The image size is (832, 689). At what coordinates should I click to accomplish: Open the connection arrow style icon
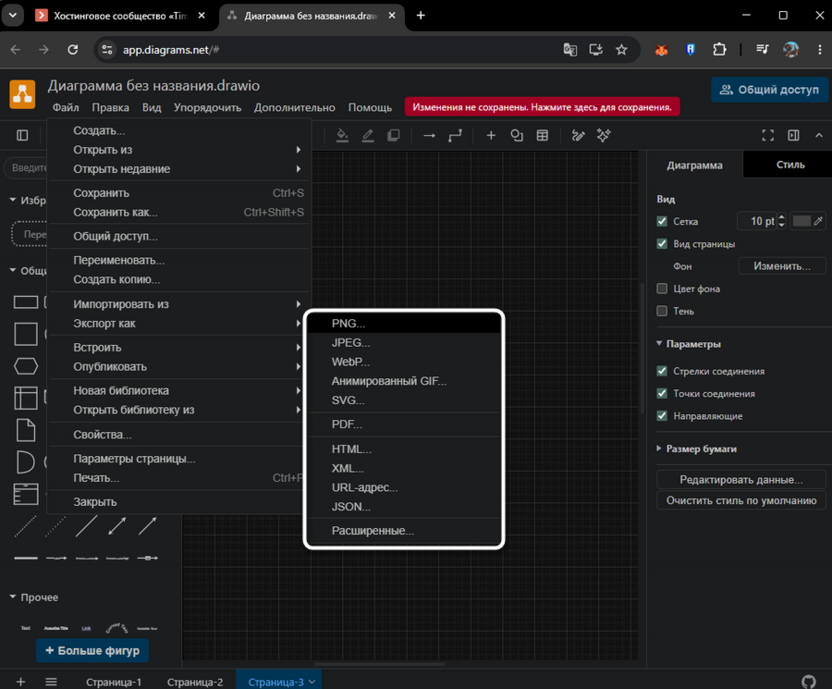[429, 136]
